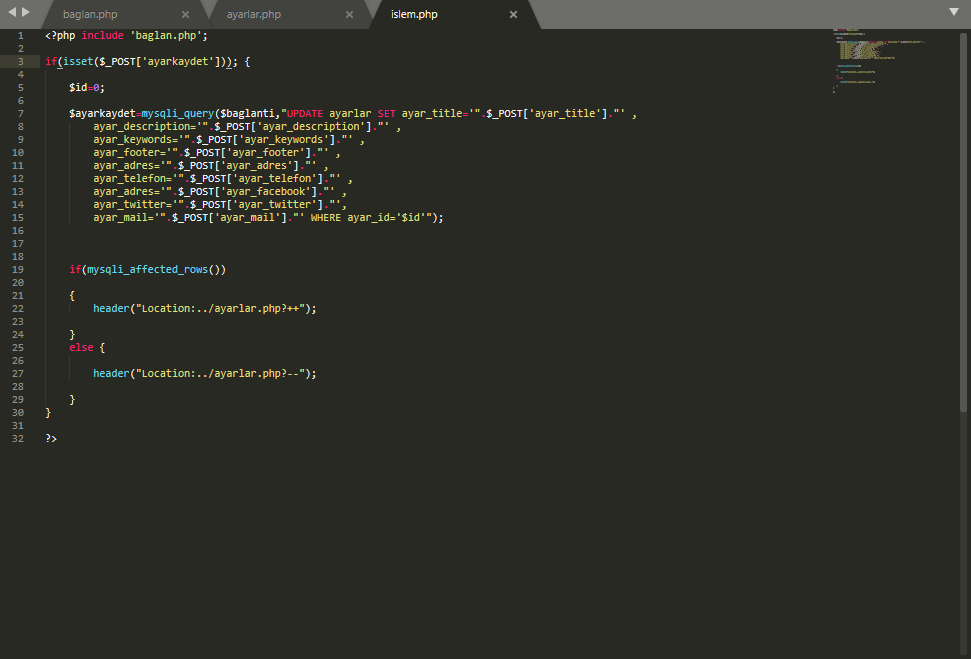Close the islem.php tab
This screenshot has width=971, height=659.
point(513,14)
